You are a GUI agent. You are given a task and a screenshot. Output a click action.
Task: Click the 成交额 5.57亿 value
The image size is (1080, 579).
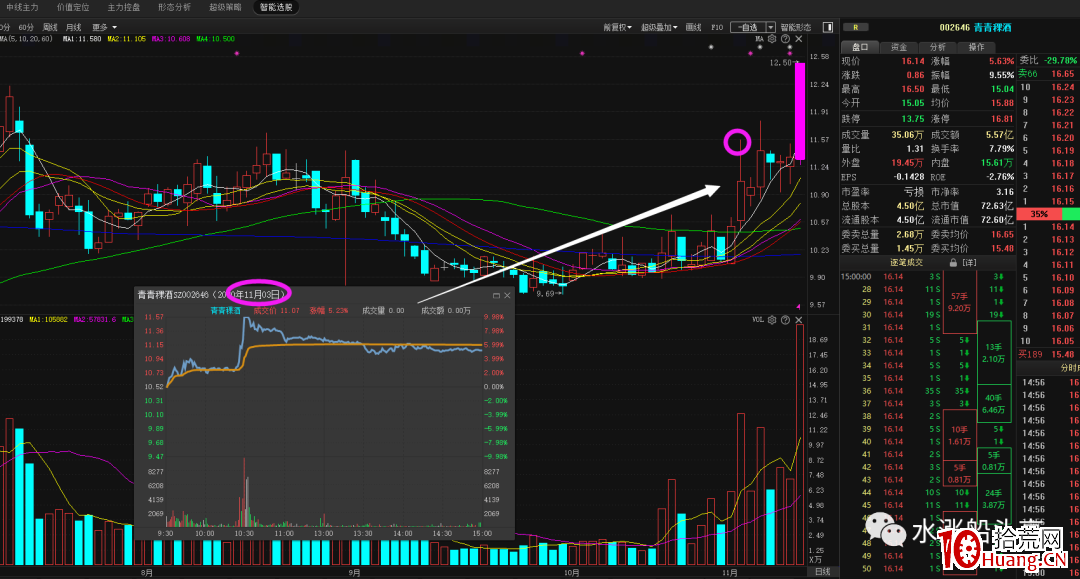pos(999,135)
